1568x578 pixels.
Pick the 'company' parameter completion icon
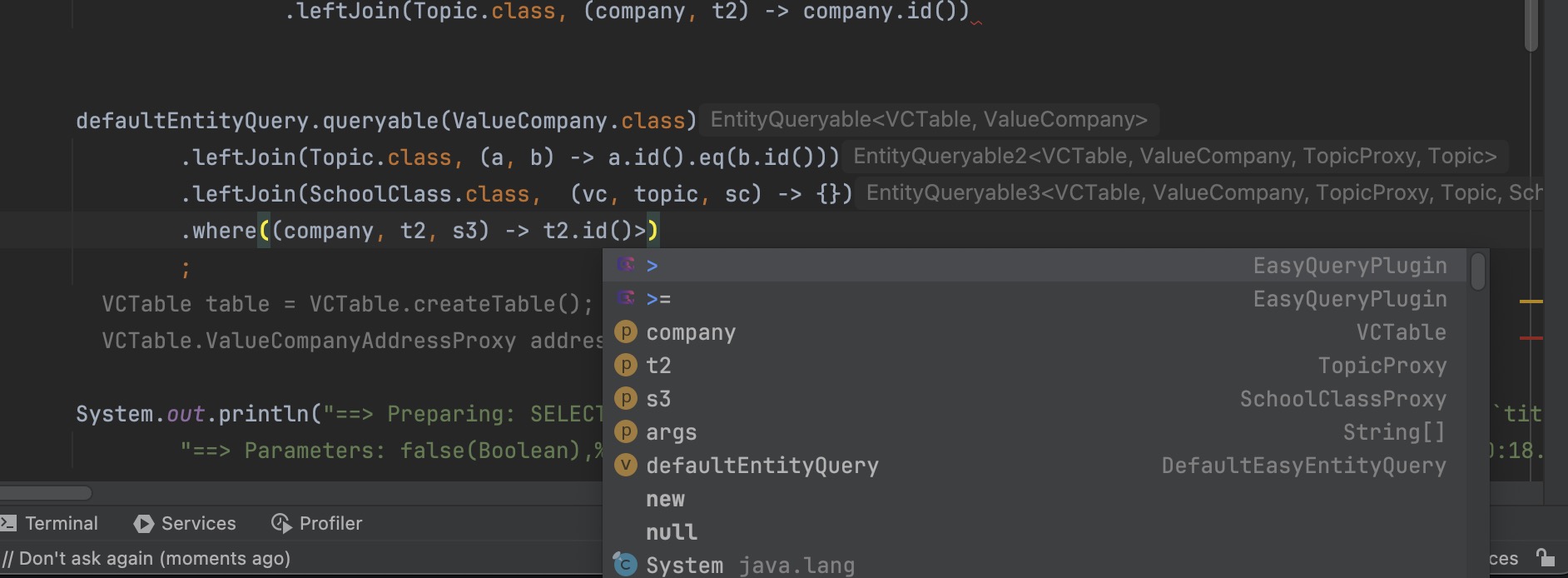click(625, 331)
